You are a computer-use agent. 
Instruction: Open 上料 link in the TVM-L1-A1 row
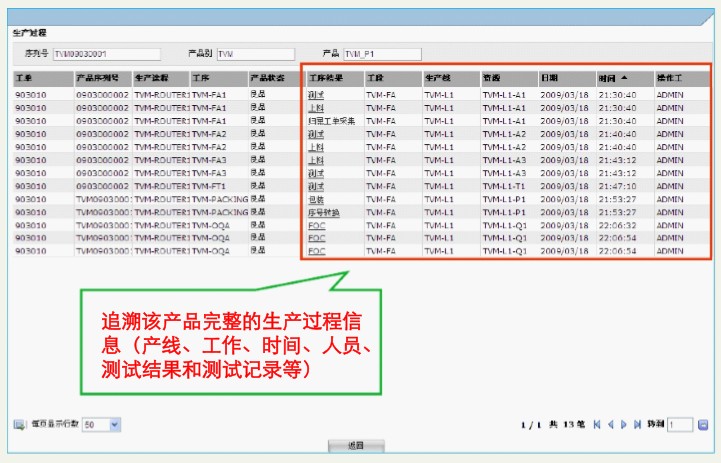tap(316, 108)
